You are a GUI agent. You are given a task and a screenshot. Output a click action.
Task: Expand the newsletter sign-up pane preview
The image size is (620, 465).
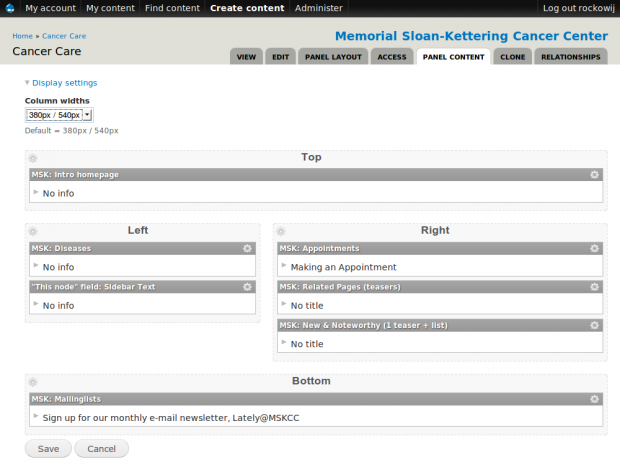point(36,416)
